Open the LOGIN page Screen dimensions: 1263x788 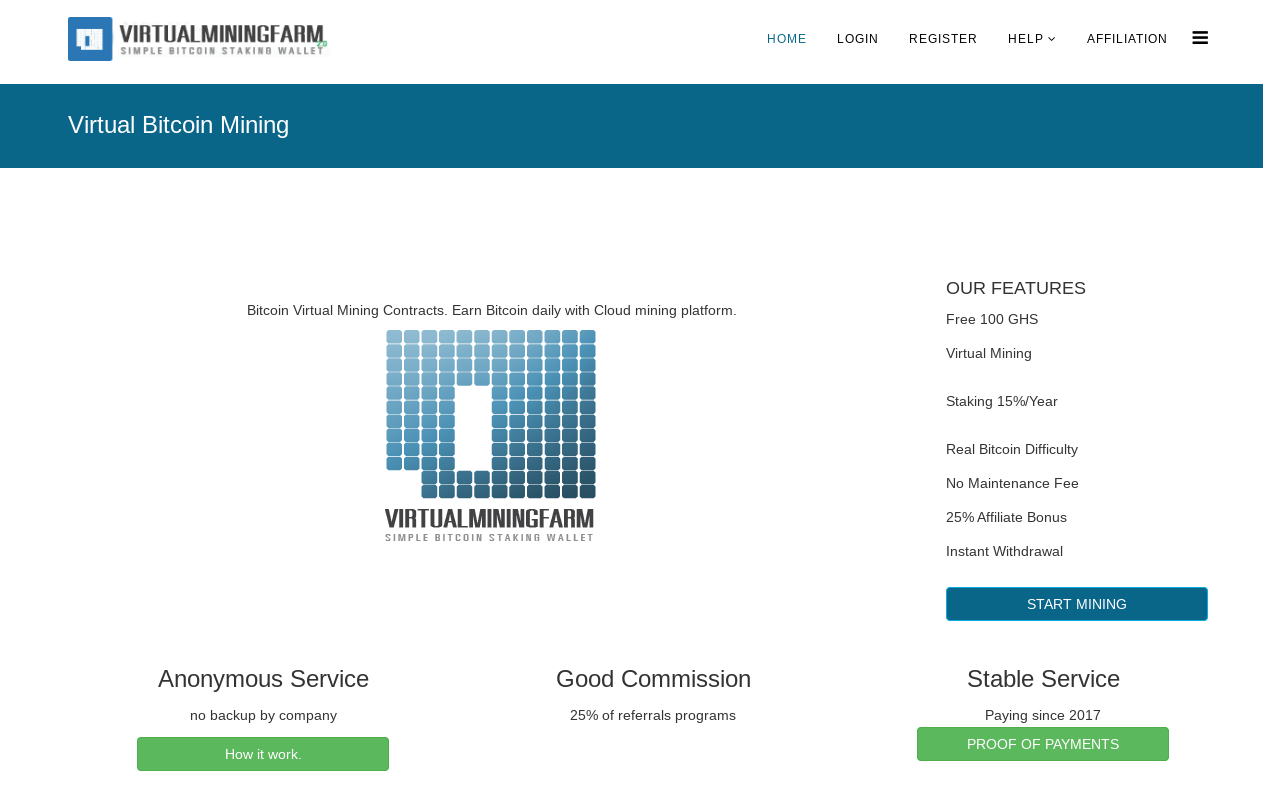pyautogui.click(x=858, y=39)
